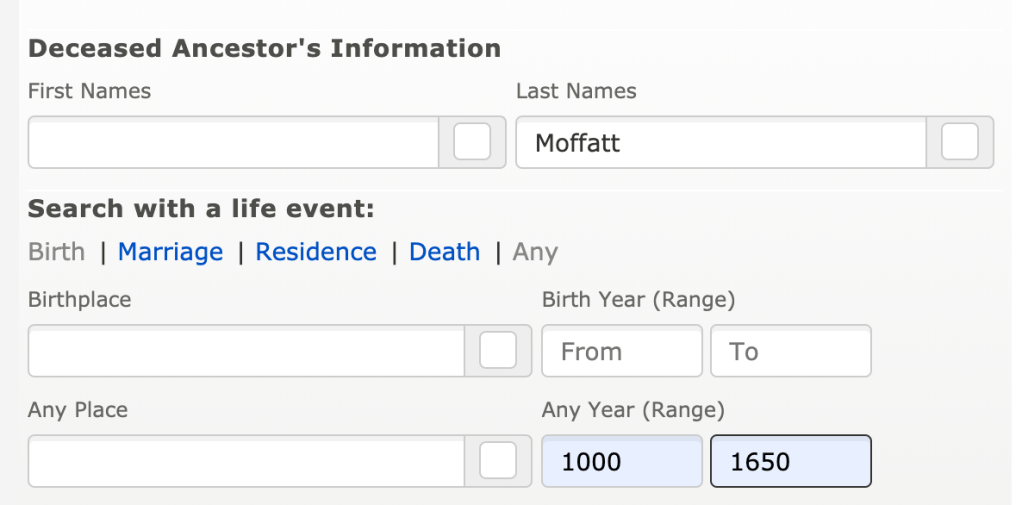Enable the checkbox next to Any Place field
Image resolution: width=1022 pixels, height=505 pixels.
click(498, 461)
